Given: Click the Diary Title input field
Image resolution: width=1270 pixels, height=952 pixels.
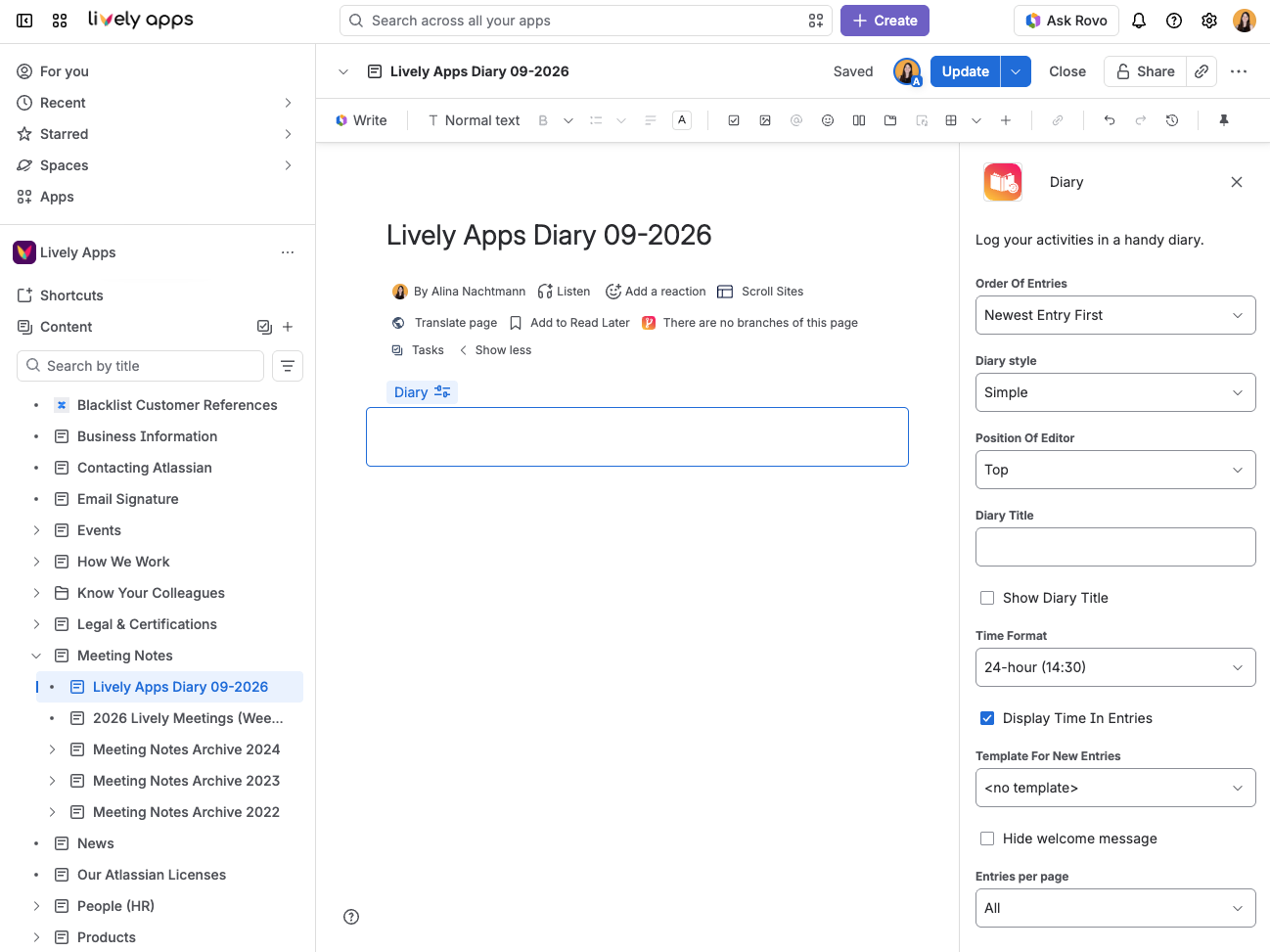Looking at the screenshot, I should [1115, 547].
